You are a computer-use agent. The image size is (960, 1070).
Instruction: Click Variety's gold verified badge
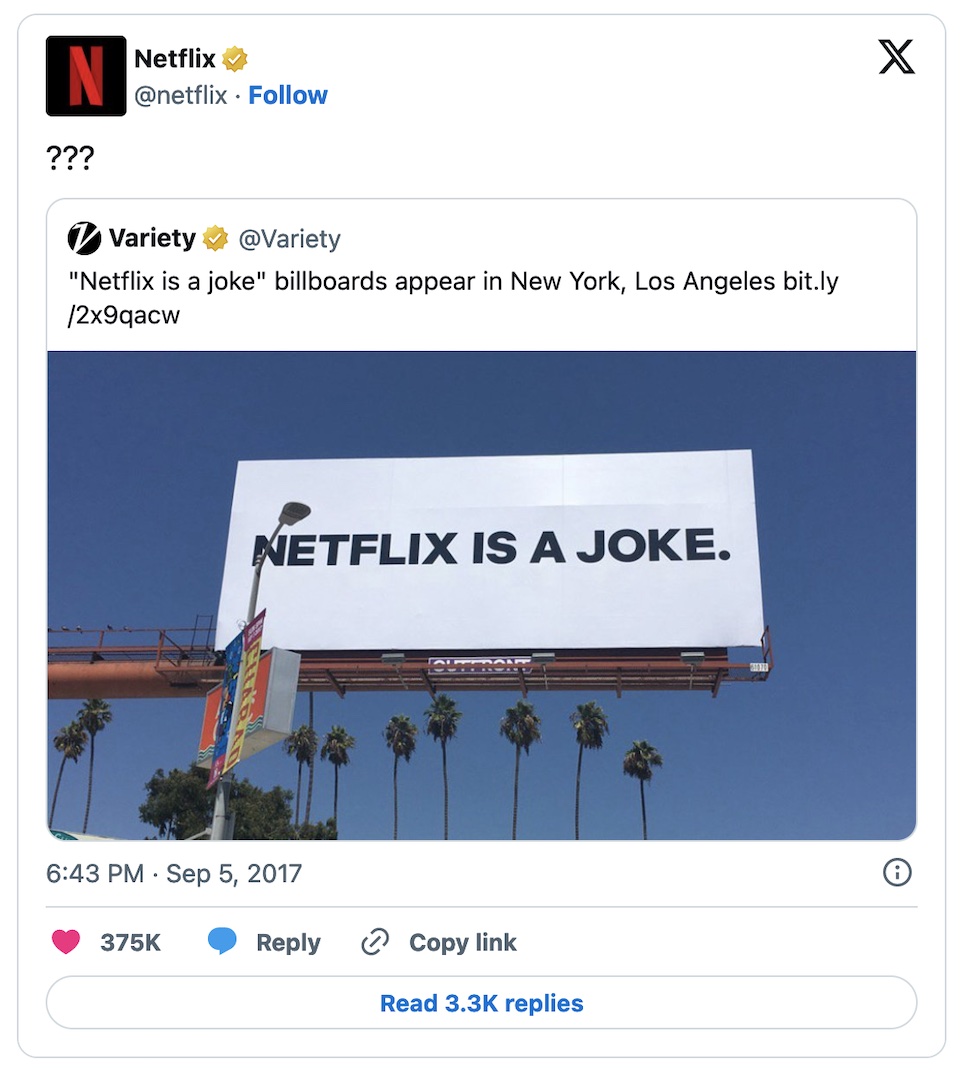click(x=215, y=239)
